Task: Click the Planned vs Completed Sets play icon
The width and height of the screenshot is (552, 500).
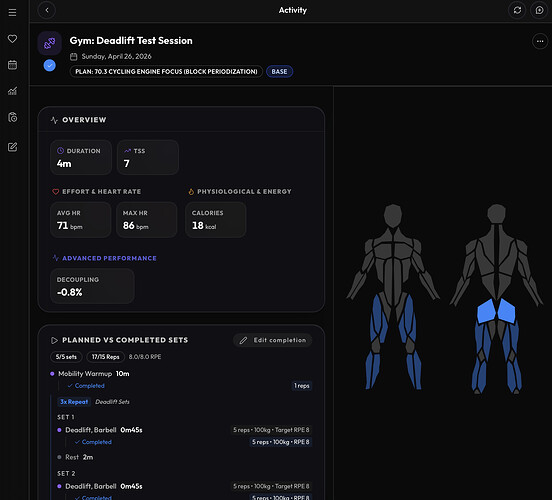Action: click(x=54, y=340)
